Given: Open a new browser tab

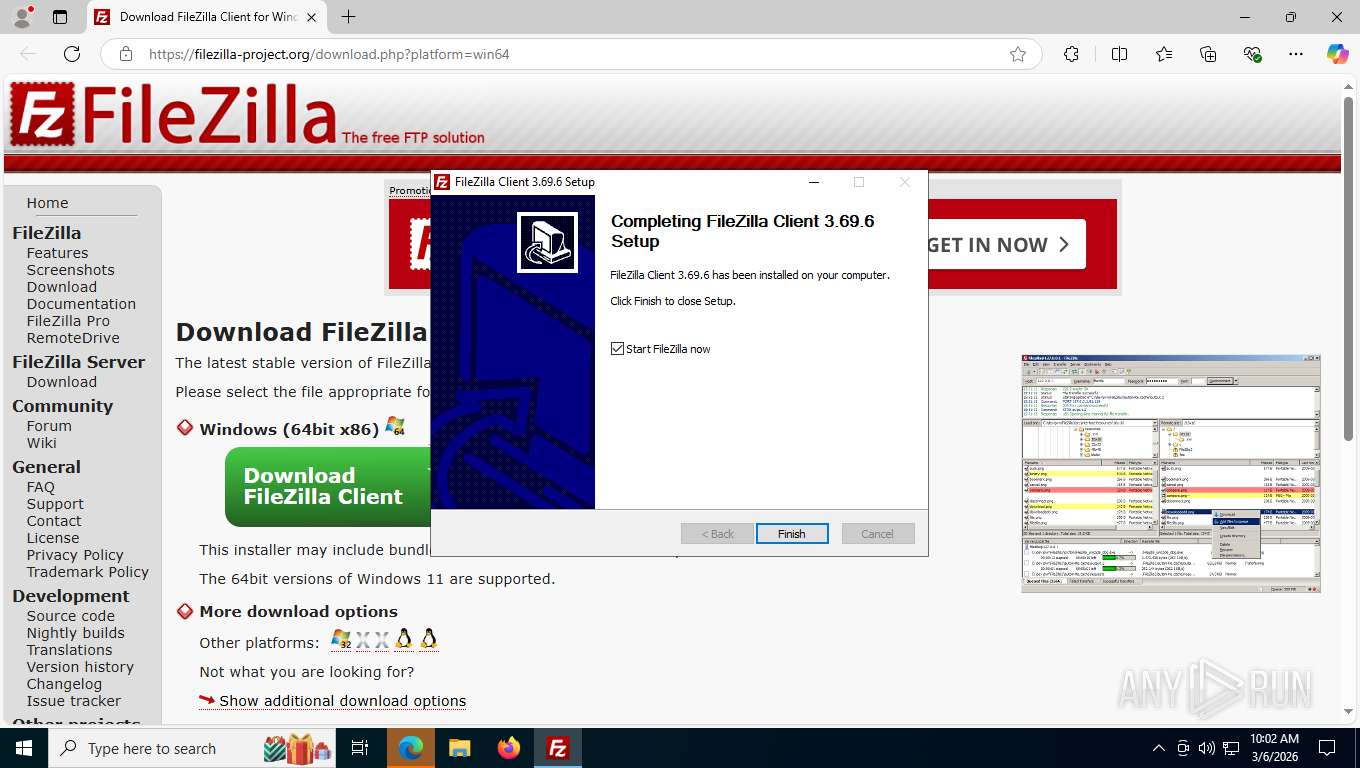Looking at the screenshot, I should (x=348, y=17).
